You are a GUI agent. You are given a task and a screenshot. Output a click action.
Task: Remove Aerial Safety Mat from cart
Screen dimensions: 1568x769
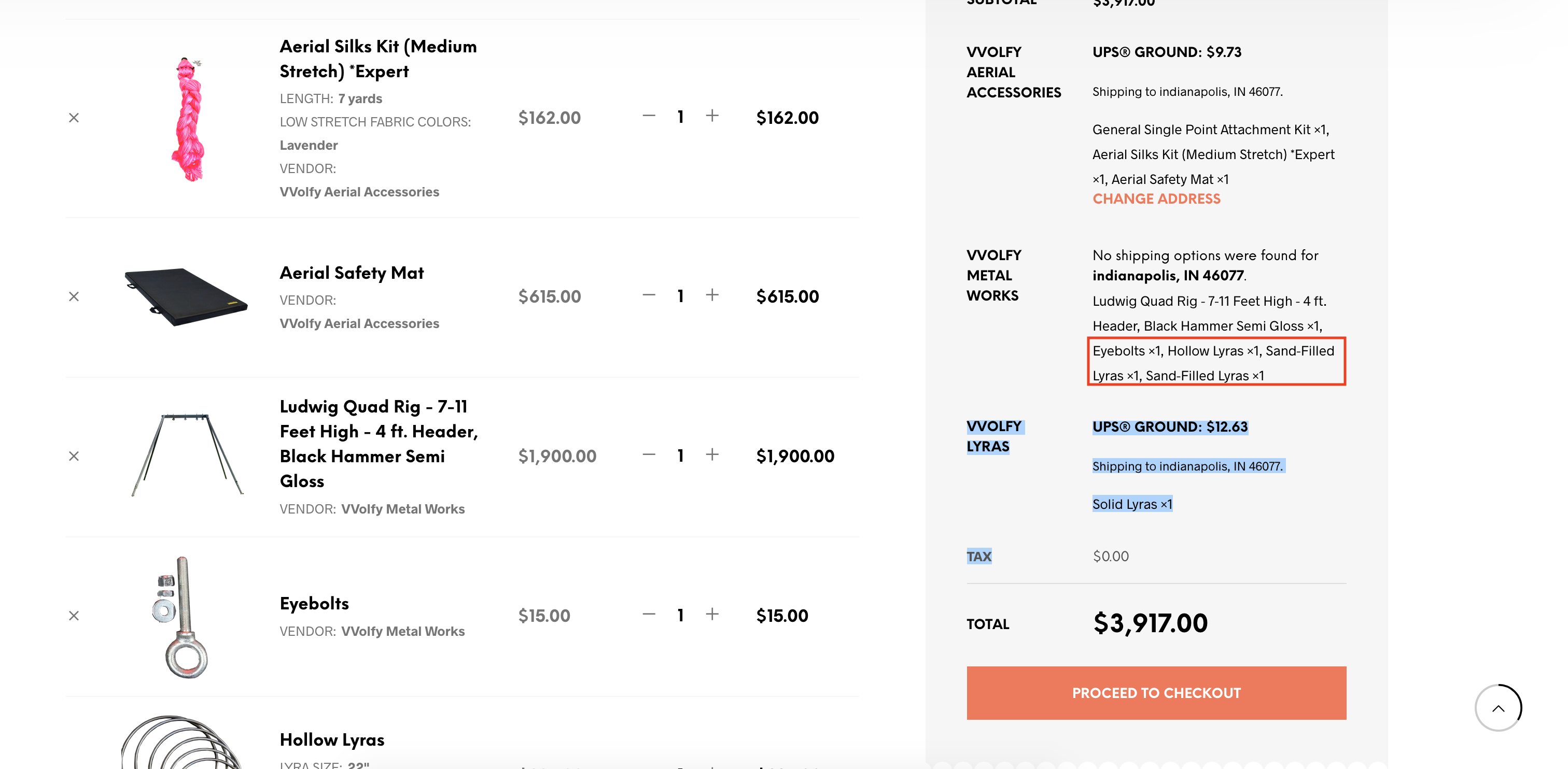74,296
